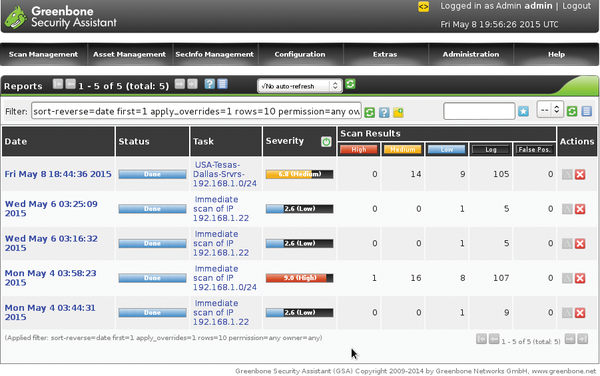Go to next page arrow in Reports header
This screenshot has width=600, height=376.
pos(180,84)
